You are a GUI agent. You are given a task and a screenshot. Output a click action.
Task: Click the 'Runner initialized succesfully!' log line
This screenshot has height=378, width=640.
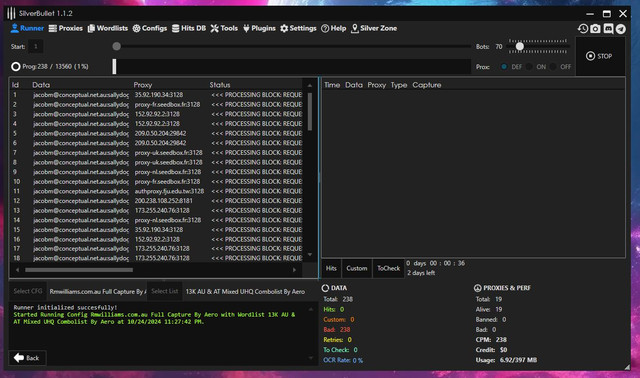point(65,307)
